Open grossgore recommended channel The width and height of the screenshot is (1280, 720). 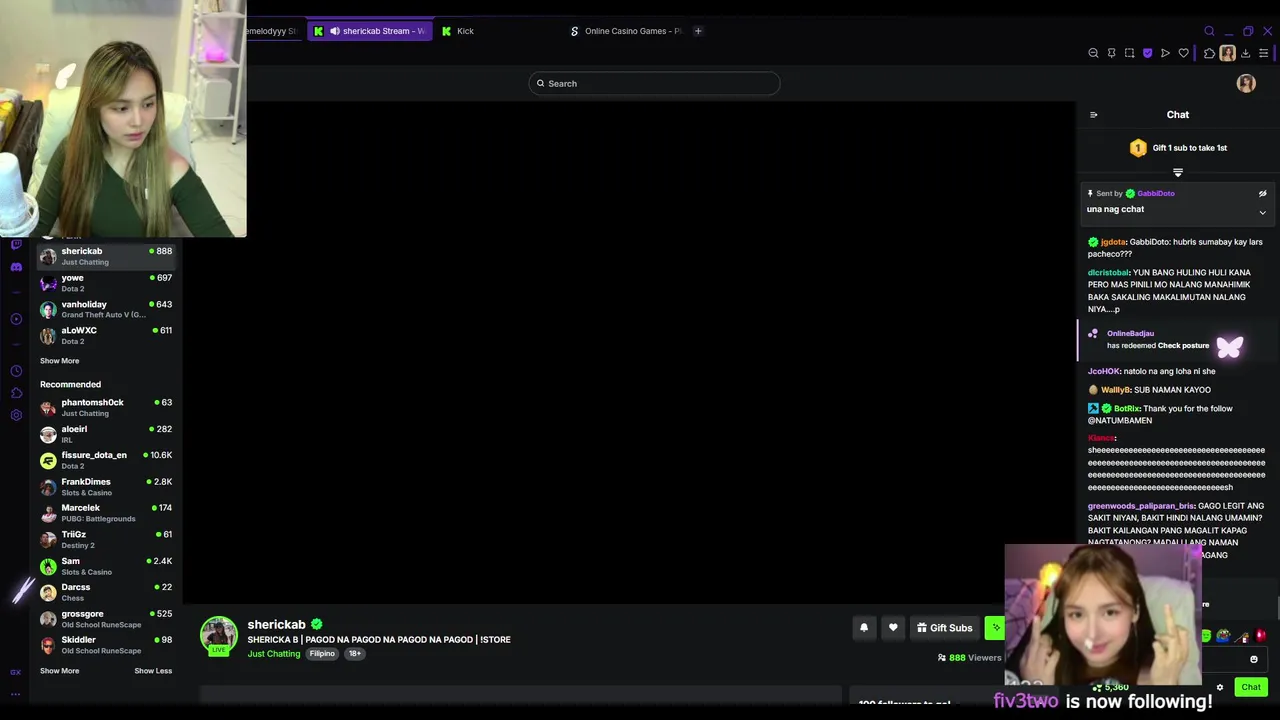(x=106, y=619)
